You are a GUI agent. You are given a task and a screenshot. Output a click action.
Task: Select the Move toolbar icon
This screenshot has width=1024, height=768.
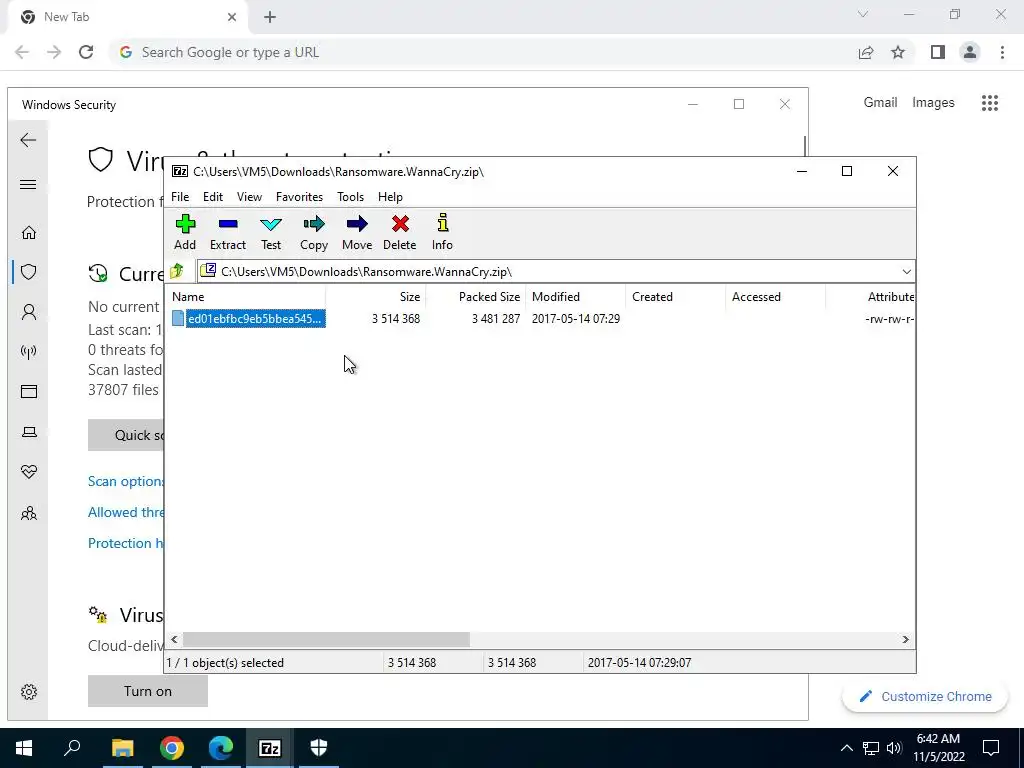click(x=357, y=232)
